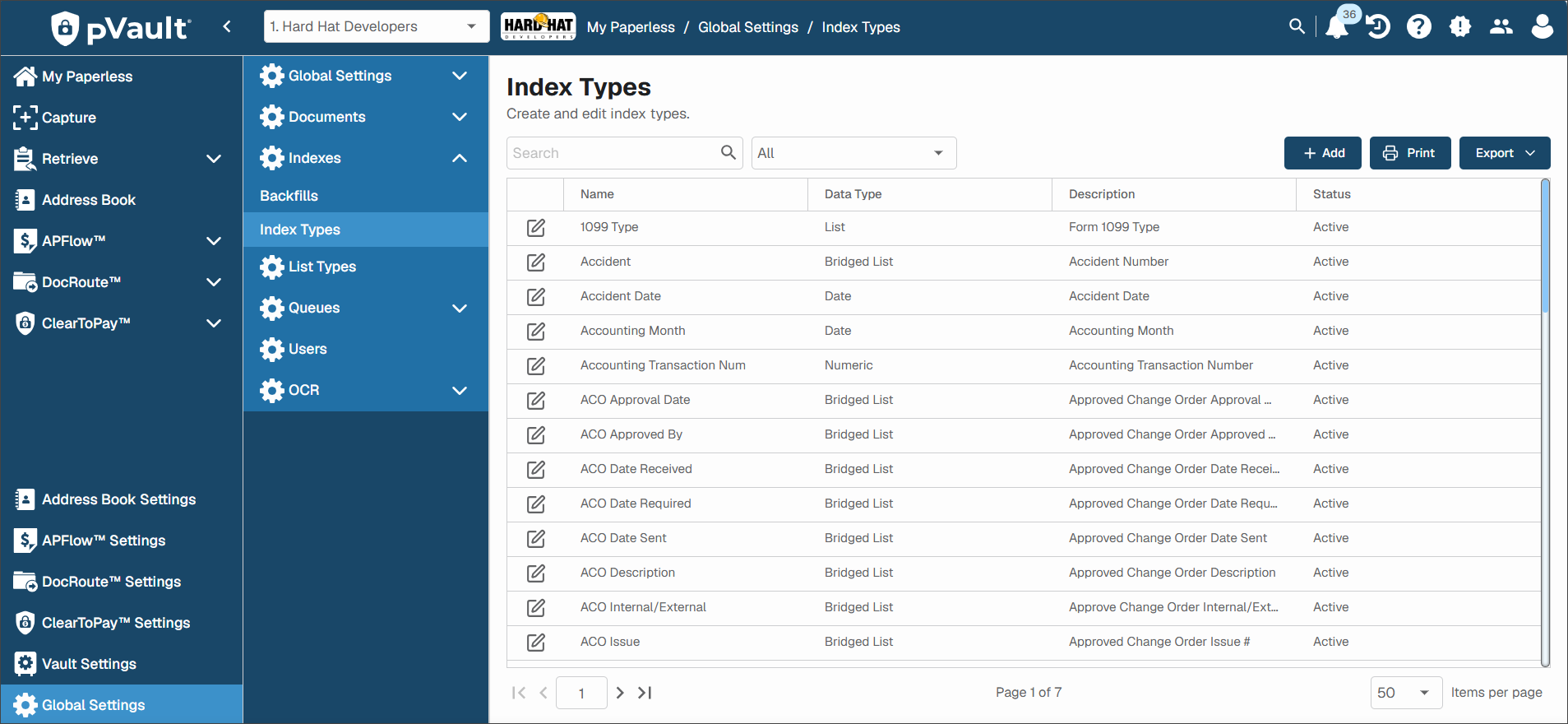Screen dimensions: 1568x724
Task: Edit the ACO Description row
Action: (x=536, y=573)
